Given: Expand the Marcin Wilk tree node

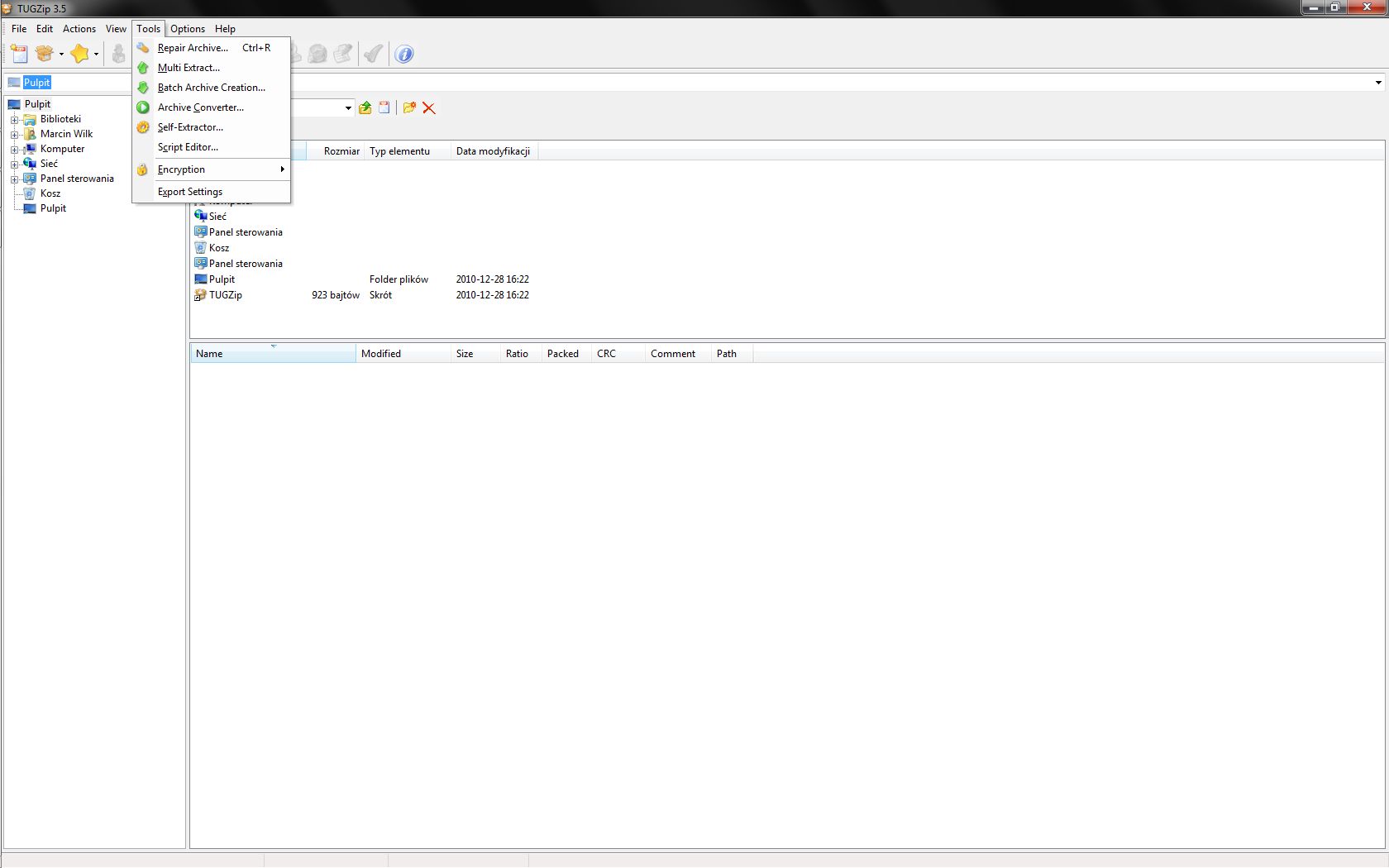Looking at the screenshot, I should (14, 134).
